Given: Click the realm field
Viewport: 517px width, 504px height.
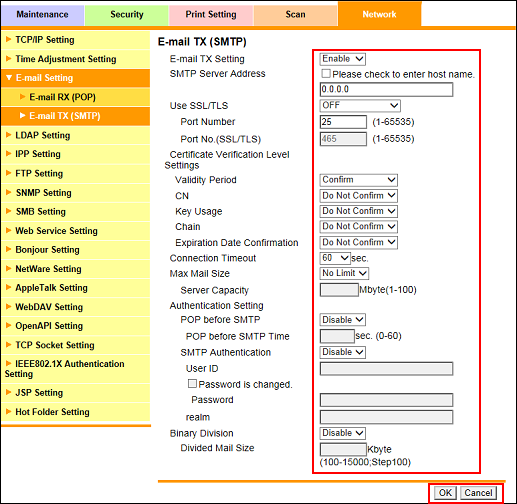Looking at the screenshot, I should pos(386,417).
